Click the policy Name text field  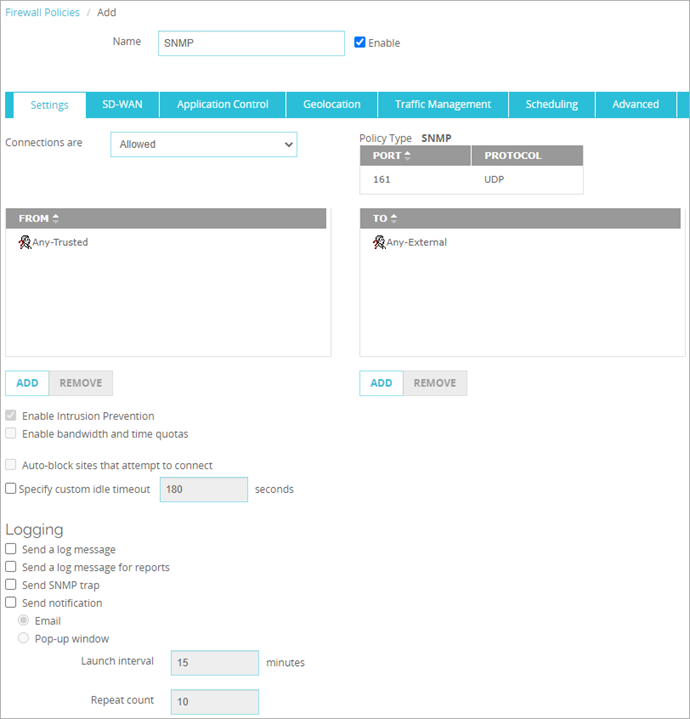point(251,43)
